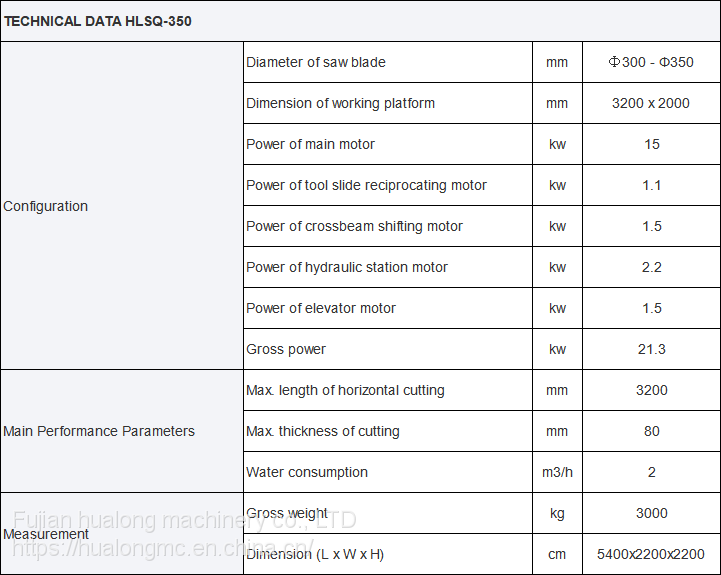
Task: Click the Power of main motor label
Action: (311, 144)
